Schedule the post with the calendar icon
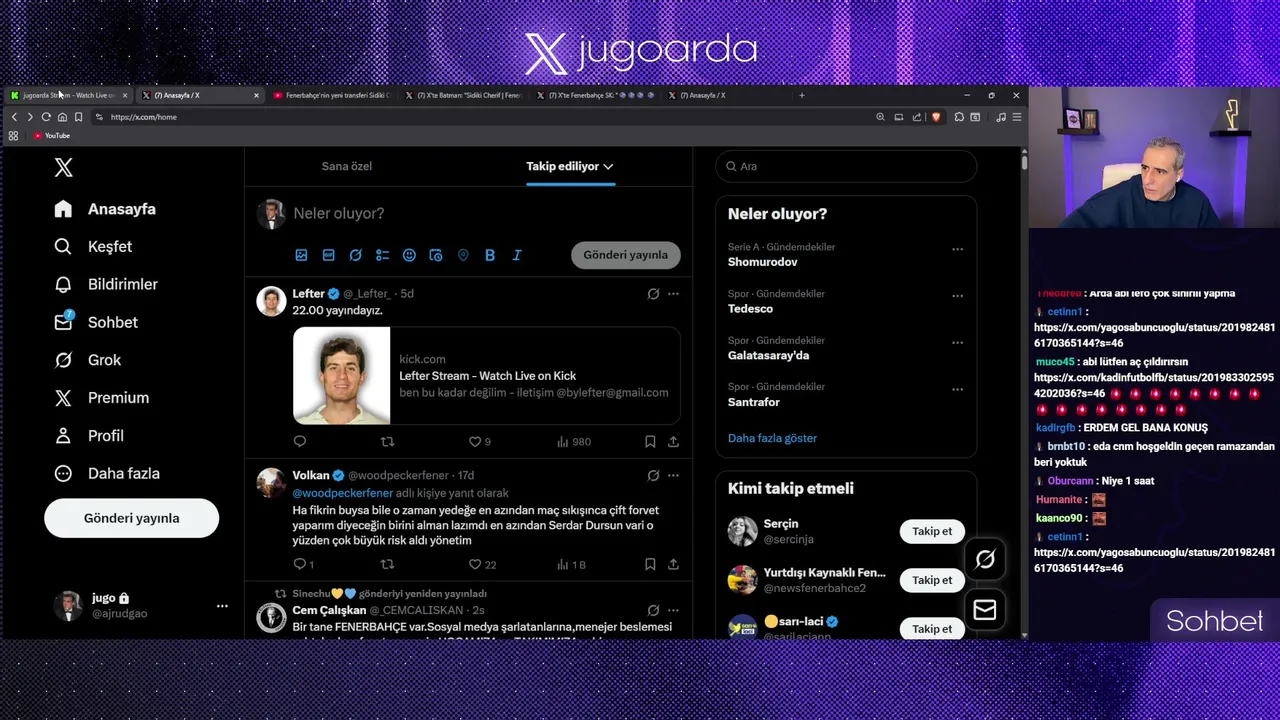The width and height of the screenshot is (1280, 720). pos(436,255)
